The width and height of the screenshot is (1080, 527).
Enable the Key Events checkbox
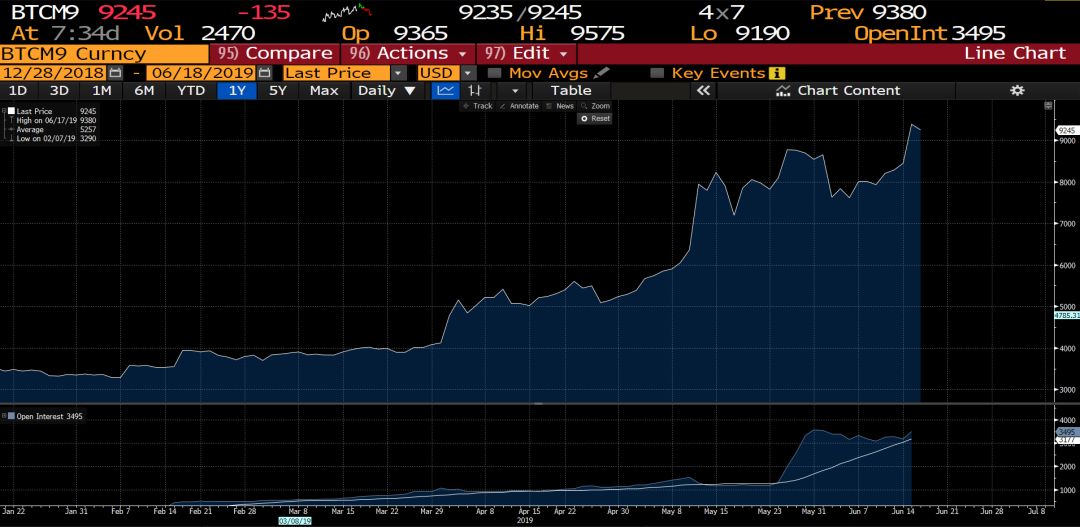coord(657,73)
